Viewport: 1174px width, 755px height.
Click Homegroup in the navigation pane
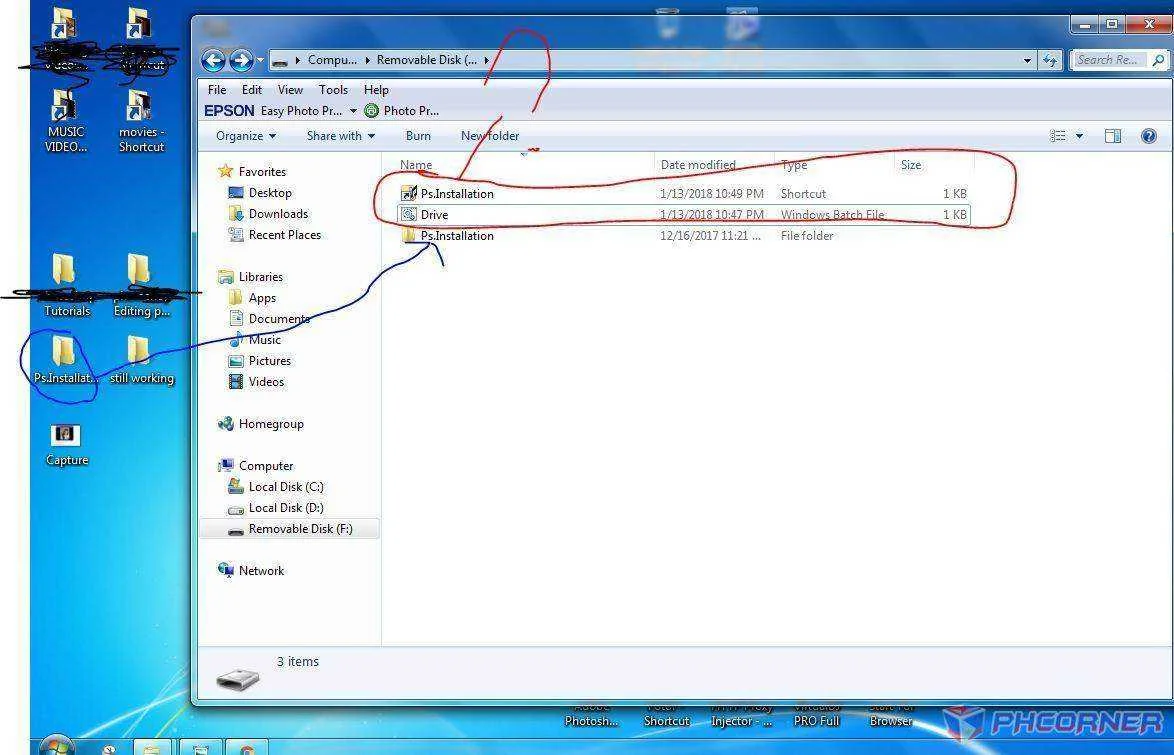(x=270, y=424)
